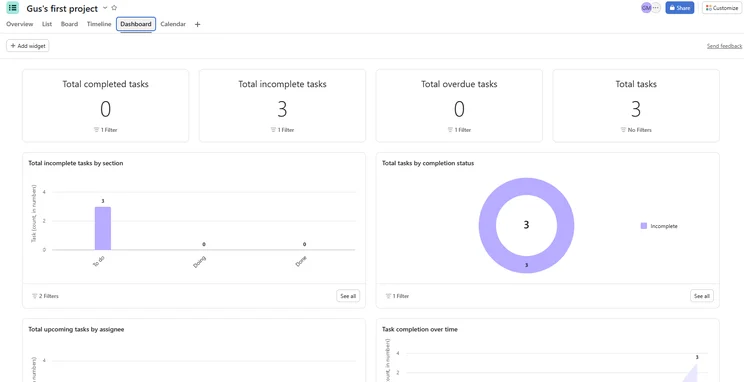Open the Customize panel
The image size is (744, 382).
click(722, 8)
